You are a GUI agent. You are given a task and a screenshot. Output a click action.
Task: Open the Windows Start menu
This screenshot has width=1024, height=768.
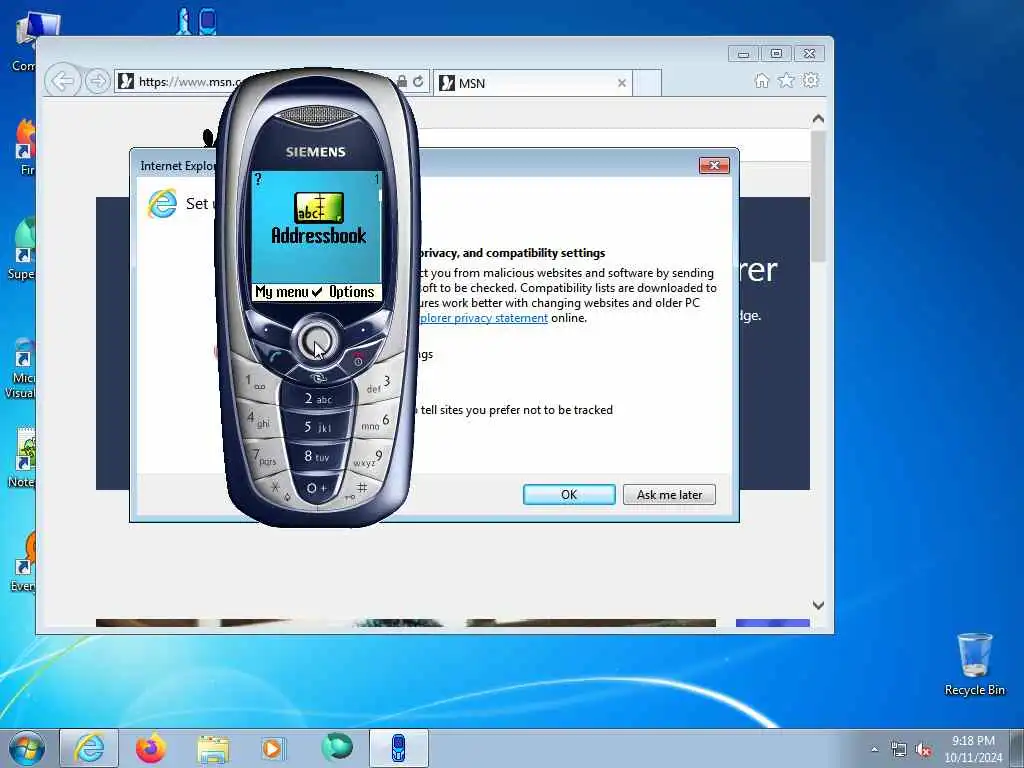click(27, 748)
